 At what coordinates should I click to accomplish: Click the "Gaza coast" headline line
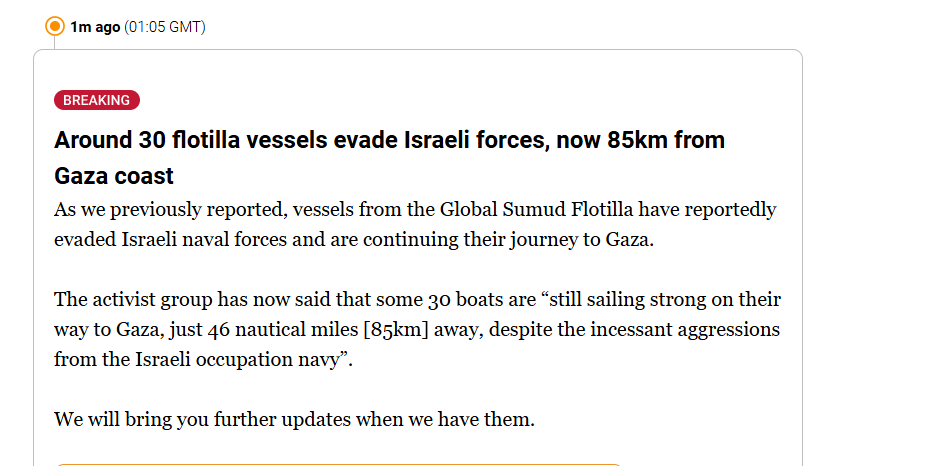114,176
